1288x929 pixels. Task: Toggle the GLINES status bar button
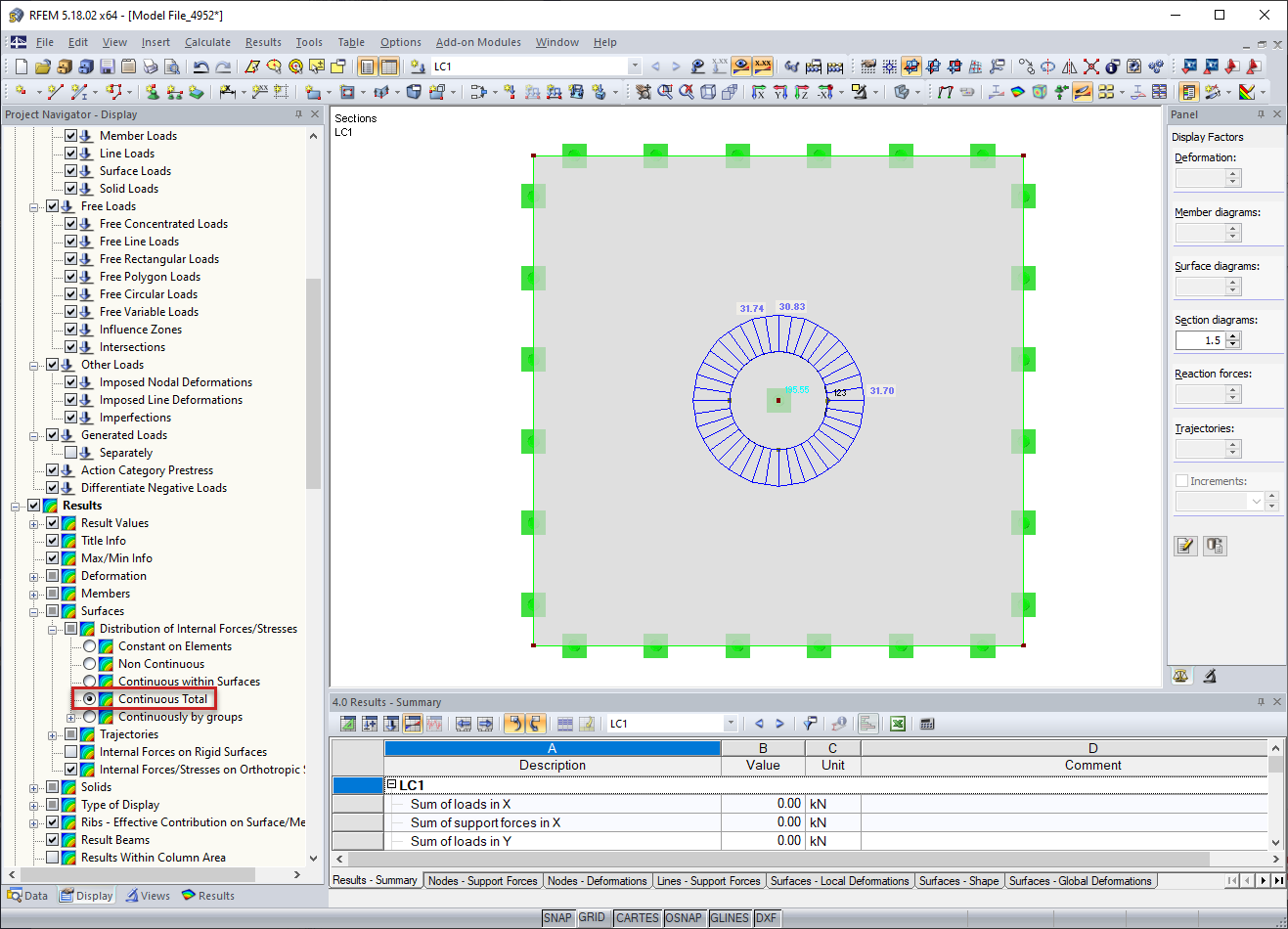tap(730, 918)
